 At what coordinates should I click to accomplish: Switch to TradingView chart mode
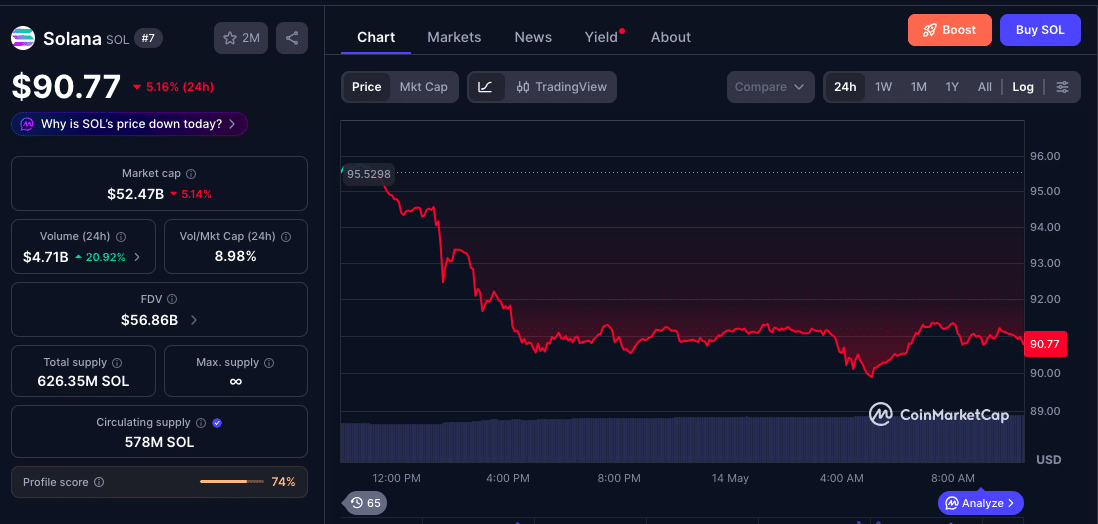(561, 87)
